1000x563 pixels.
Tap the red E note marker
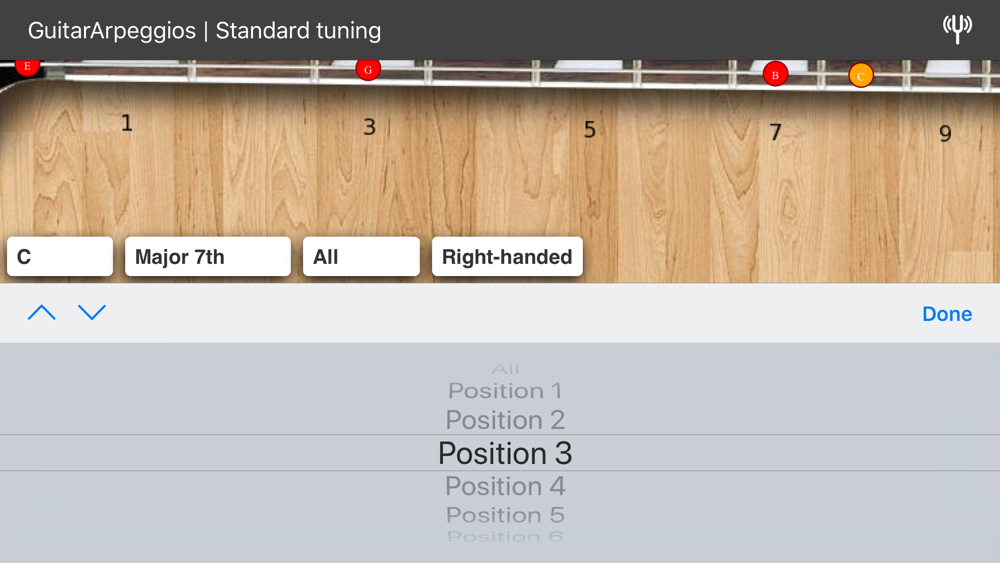pos(27,66)
